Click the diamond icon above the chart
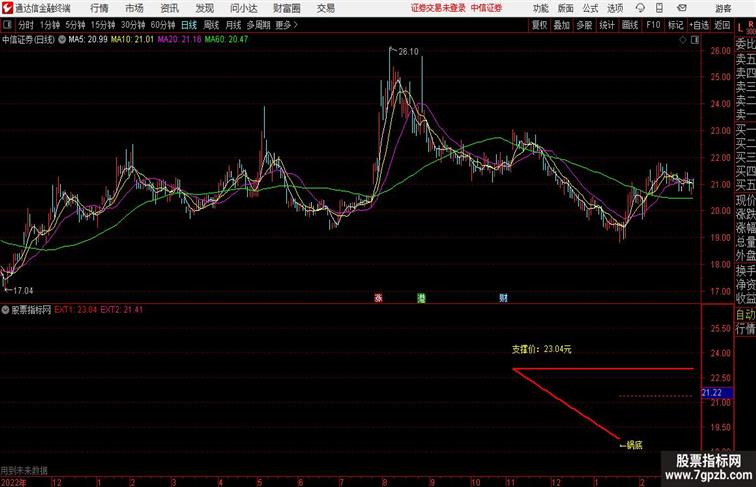756x487 pixels. [x=683, y=40]
